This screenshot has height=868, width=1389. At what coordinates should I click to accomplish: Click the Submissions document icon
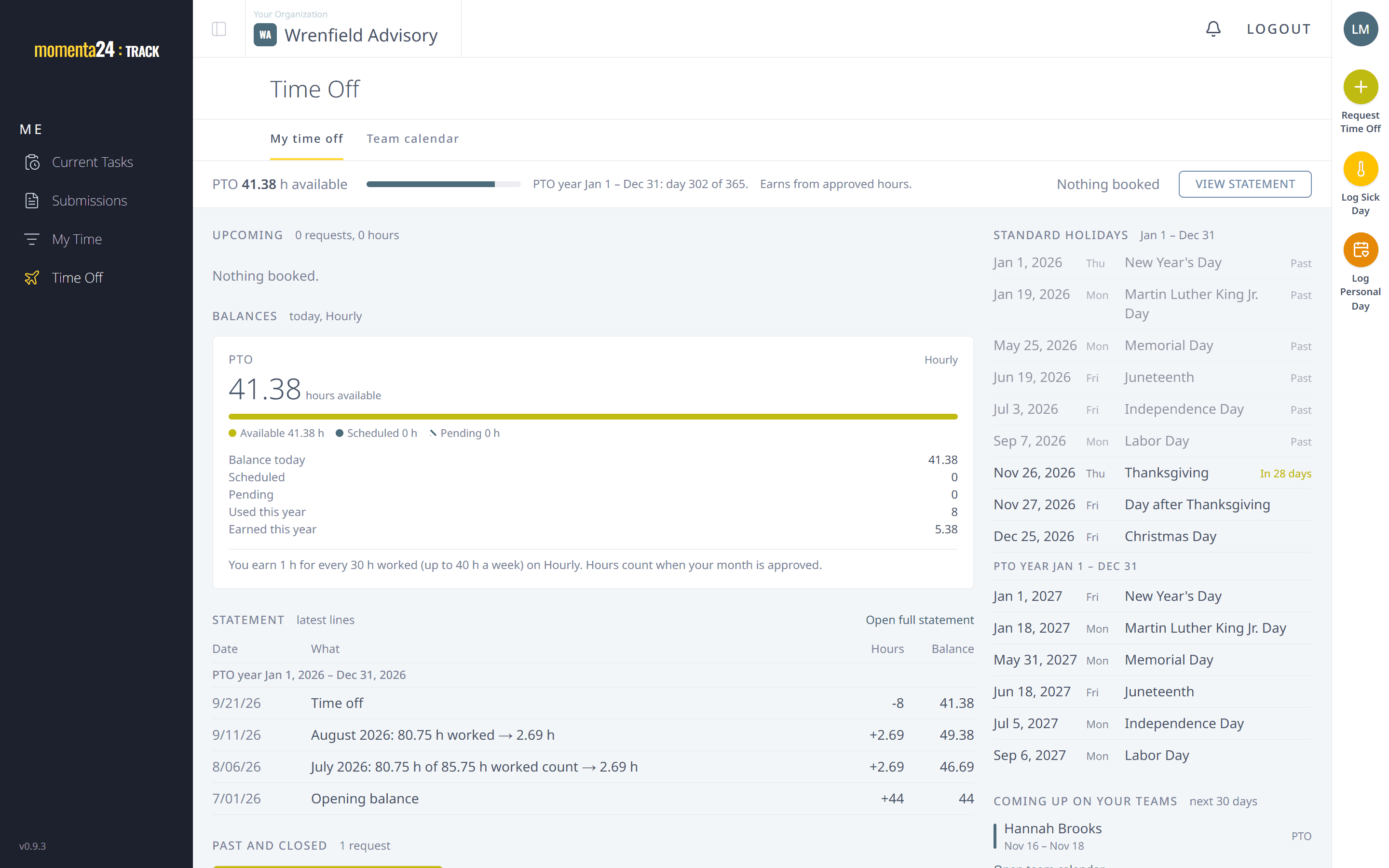click(32, 201)
